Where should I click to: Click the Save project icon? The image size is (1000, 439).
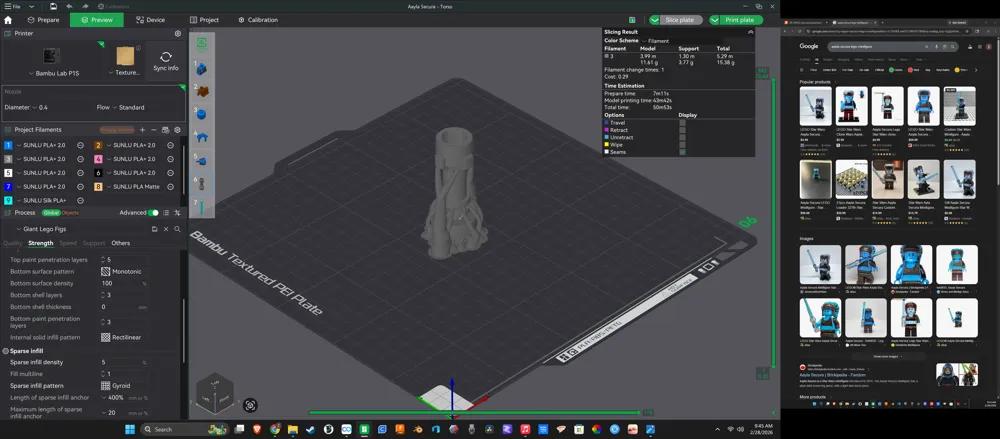pos(54,6)
